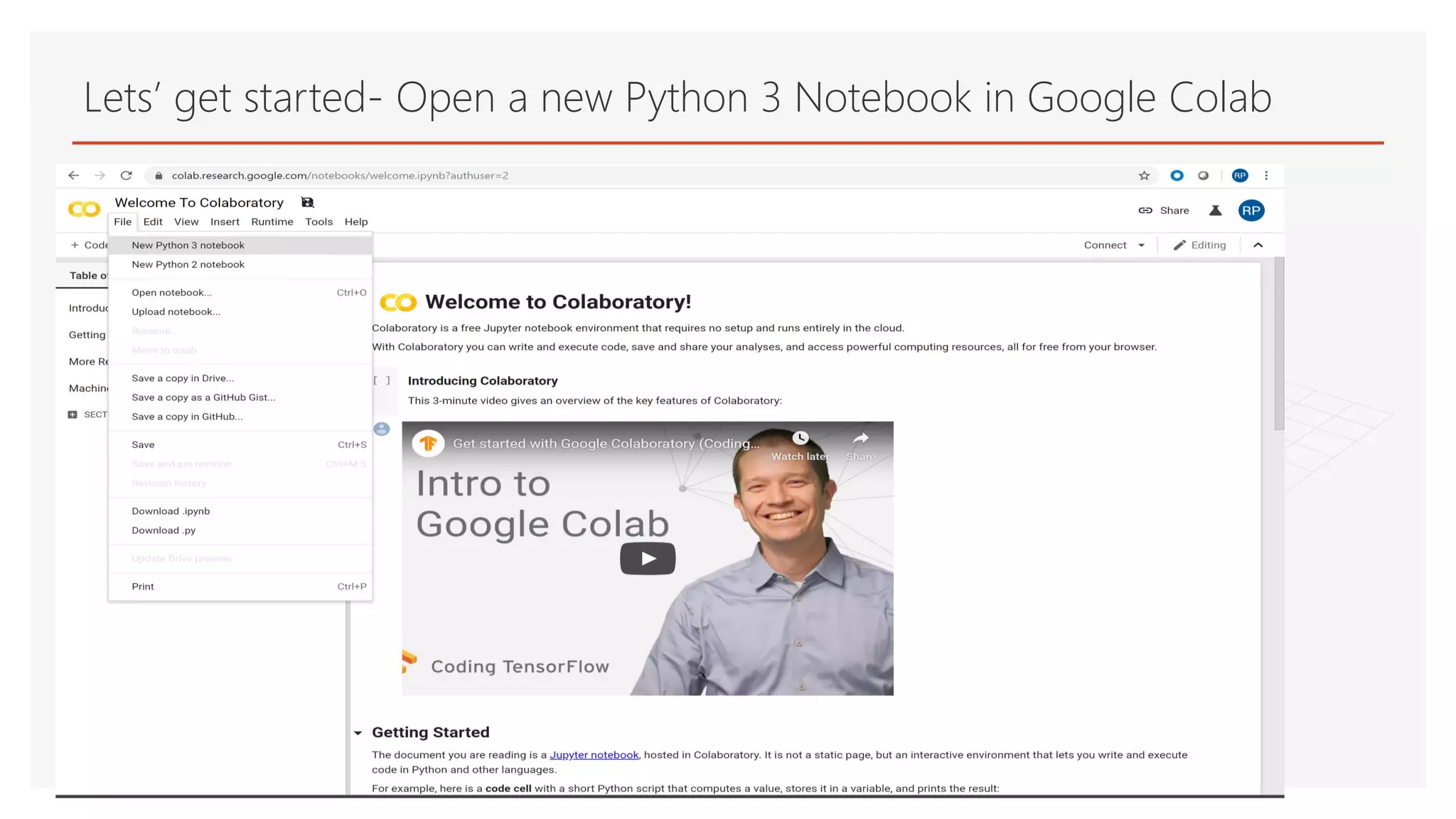
Task: Click the Colab CO logo at top left
Action: pyautogui.click(x=84, y=209)
